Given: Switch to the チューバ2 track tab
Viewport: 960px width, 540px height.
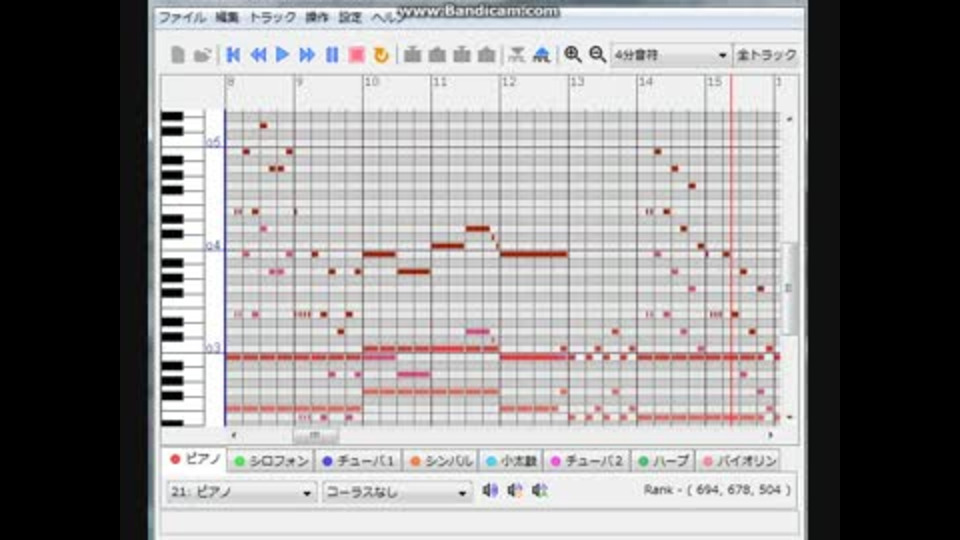Looking at the screenshot, I should click(587, 461).
